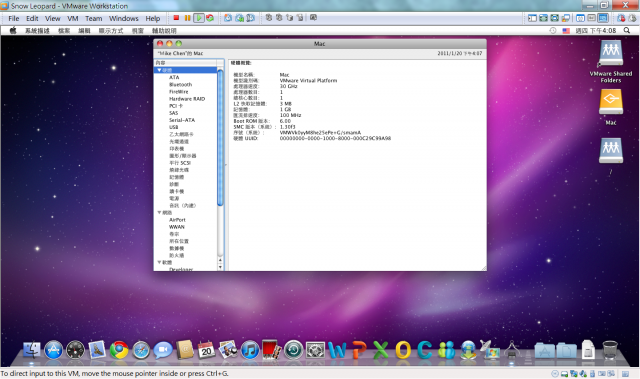Open the VMware View menu

[x=52, y=18]
